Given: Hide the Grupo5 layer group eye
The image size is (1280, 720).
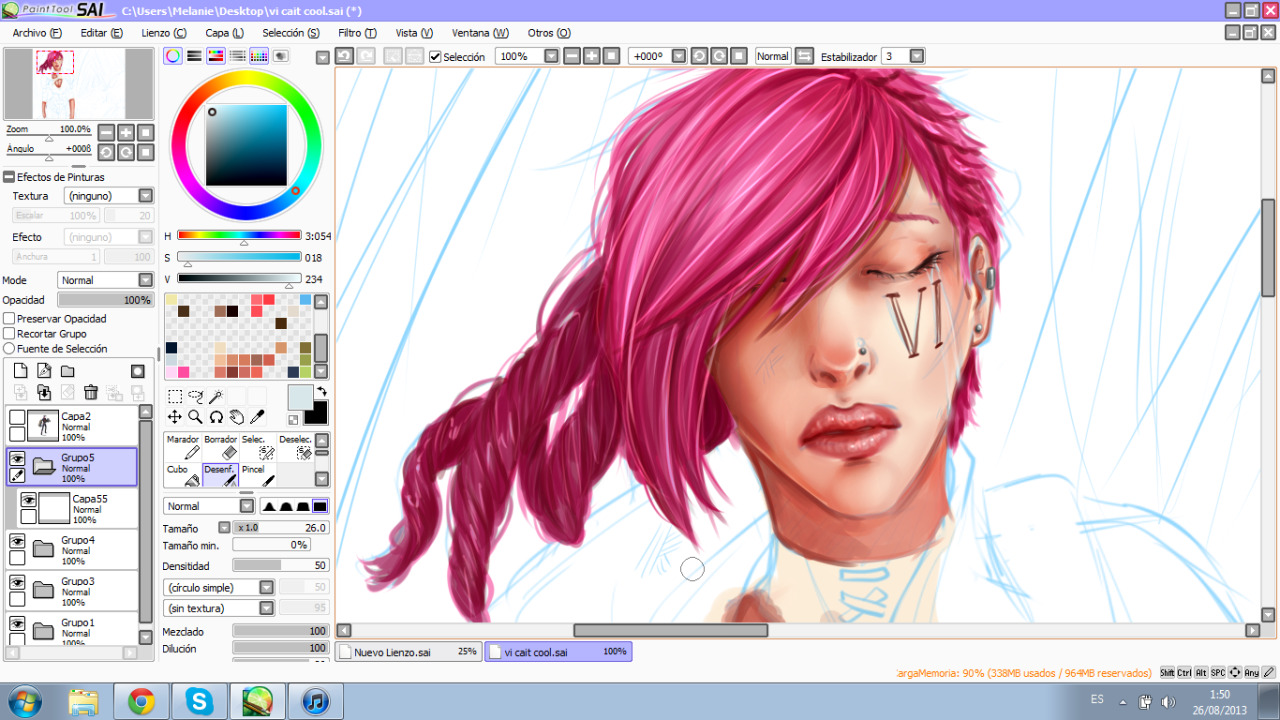Looking at the screenshot, I should pos(17,458).
